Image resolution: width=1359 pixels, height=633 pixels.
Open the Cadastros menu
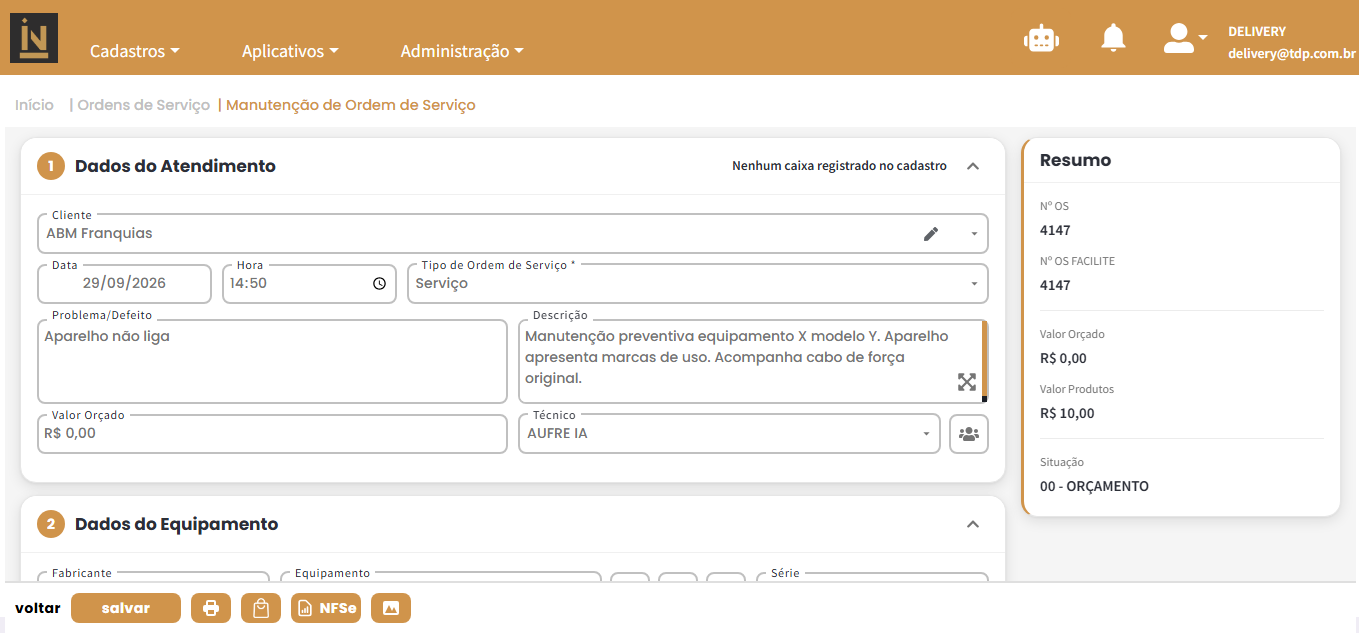click(x=135, y=51)
